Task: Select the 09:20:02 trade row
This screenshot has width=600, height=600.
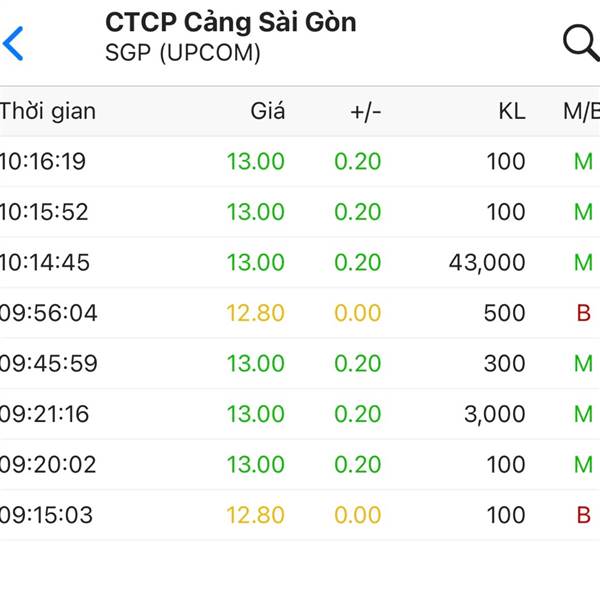Action: (x=300, y=464)
